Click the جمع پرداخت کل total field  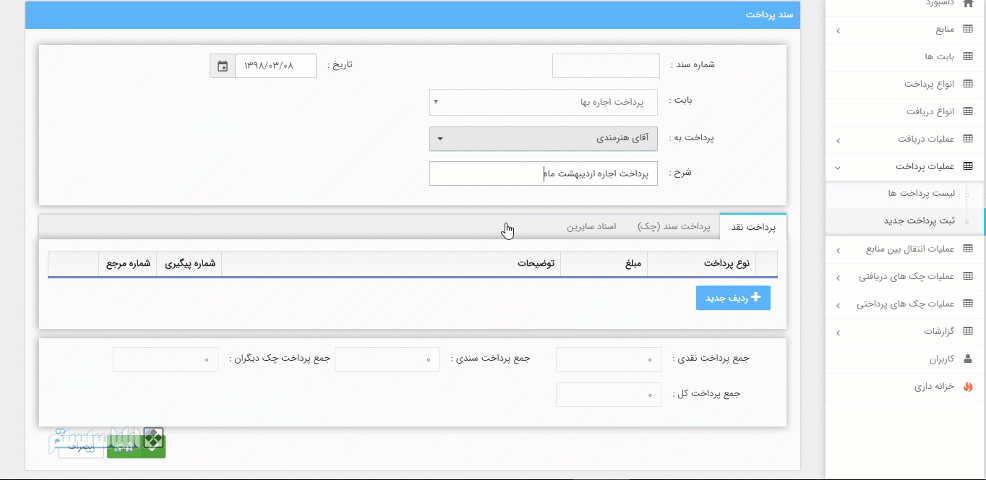tap(609, 394)
